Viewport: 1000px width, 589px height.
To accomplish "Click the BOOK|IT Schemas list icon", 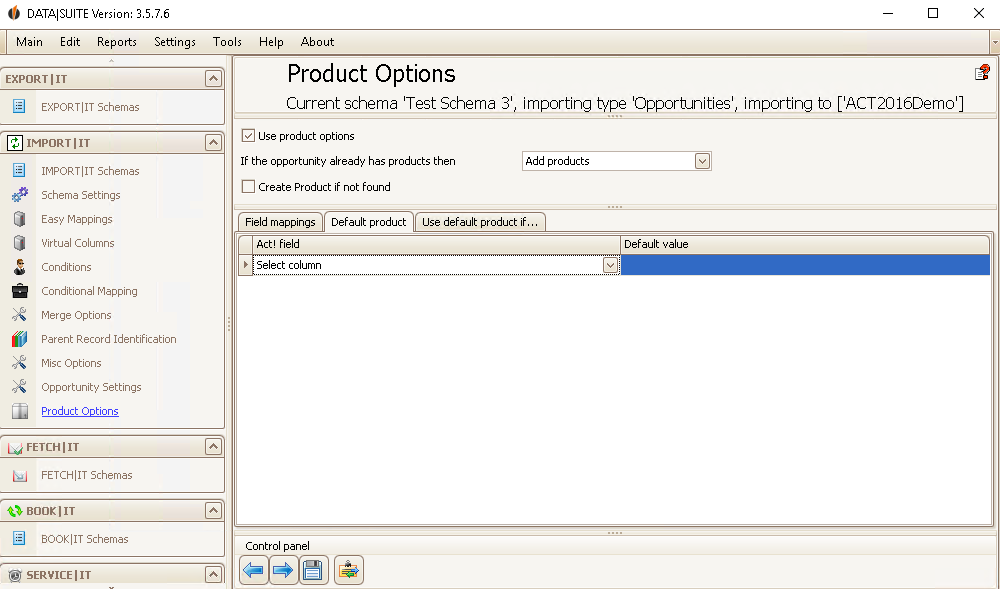I will tap(19, 538).
